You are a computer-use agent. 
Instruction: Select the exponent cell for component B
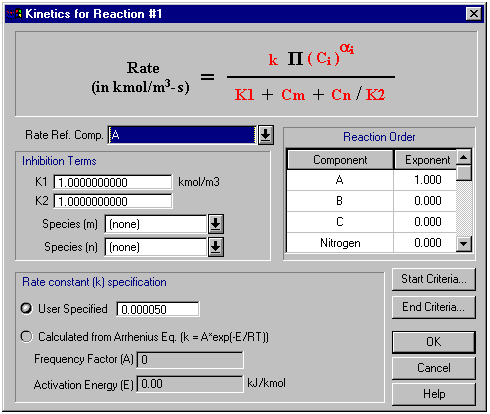tap(425, 201)
